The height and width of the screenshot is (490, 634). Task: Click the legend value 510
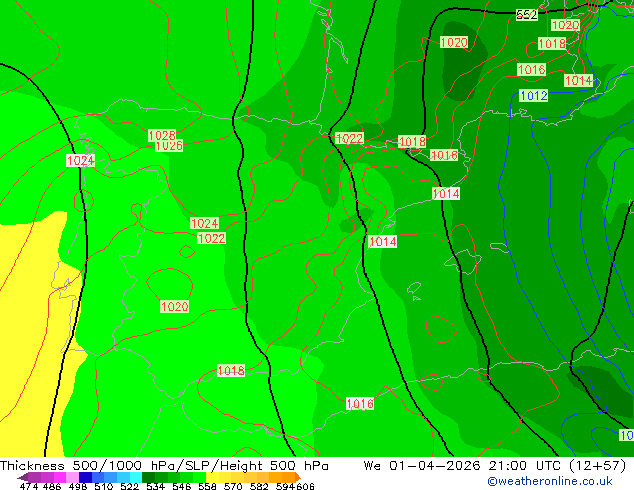tap(104, 486)
